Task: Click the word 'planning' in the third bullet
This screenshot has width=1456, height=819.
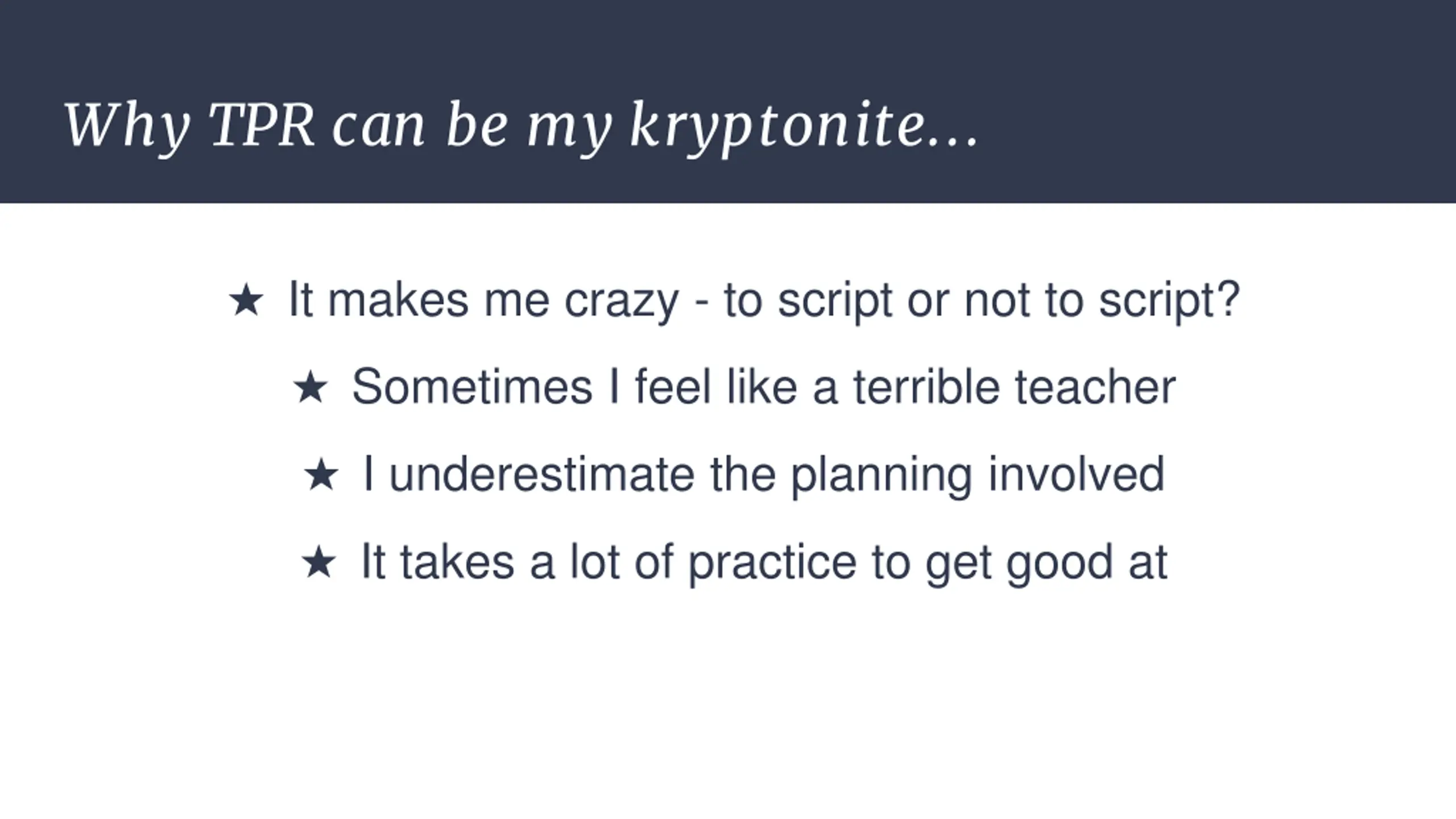Action: pyautogui.click(x=882, y=476)
